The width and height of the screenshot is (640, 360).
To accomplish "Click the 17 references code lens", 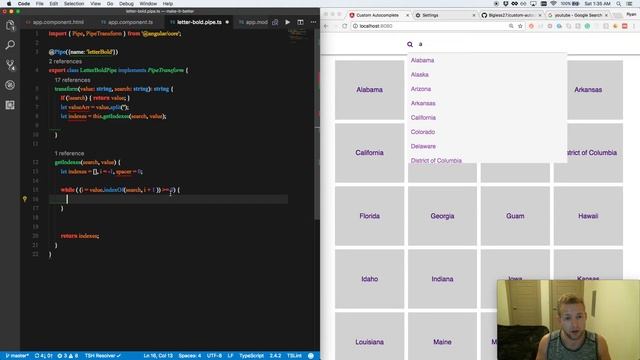I will [72, 80].
